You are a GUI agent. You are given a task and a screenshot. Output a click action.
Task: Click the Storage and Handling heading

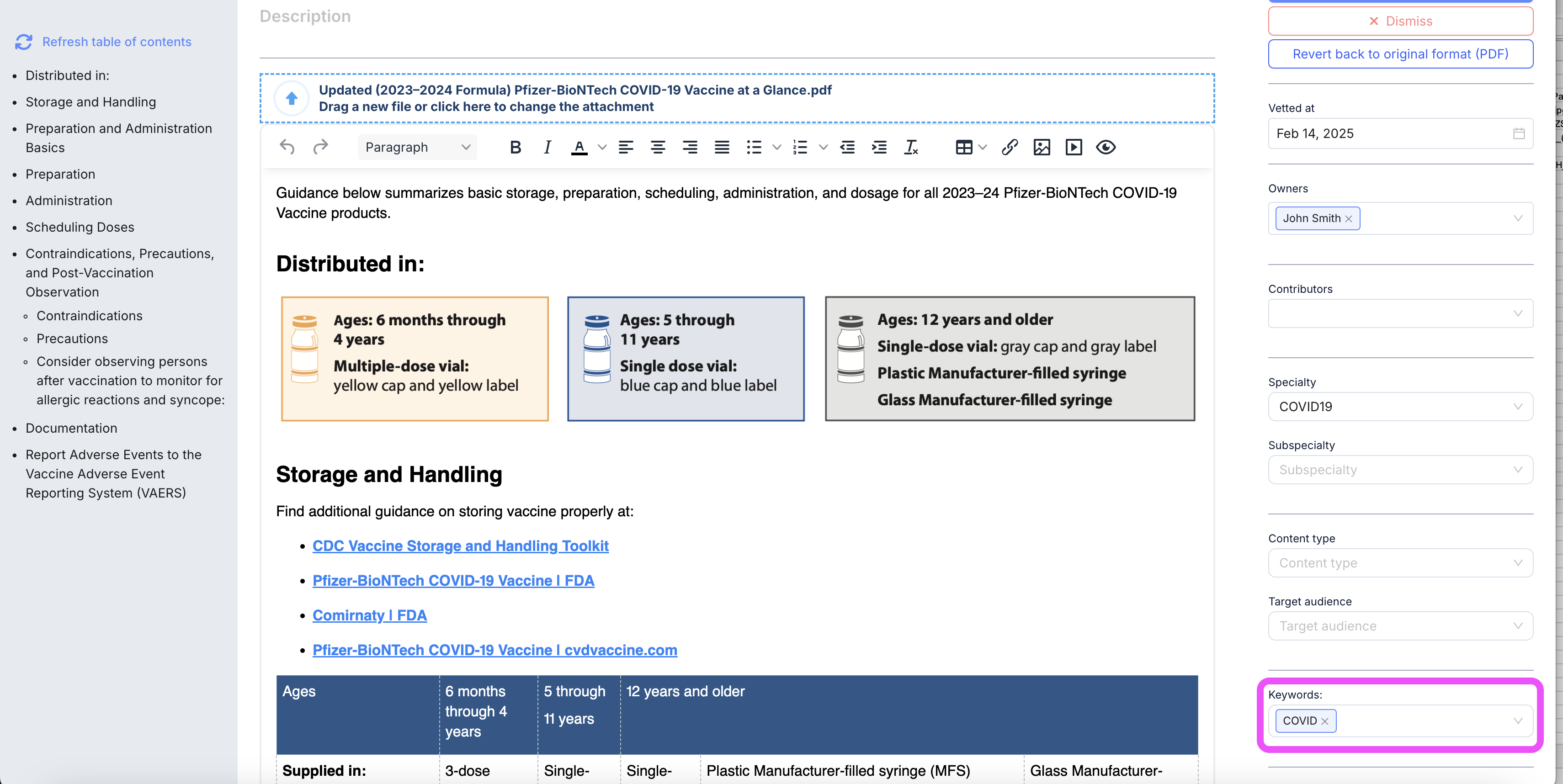click(389, 475)
